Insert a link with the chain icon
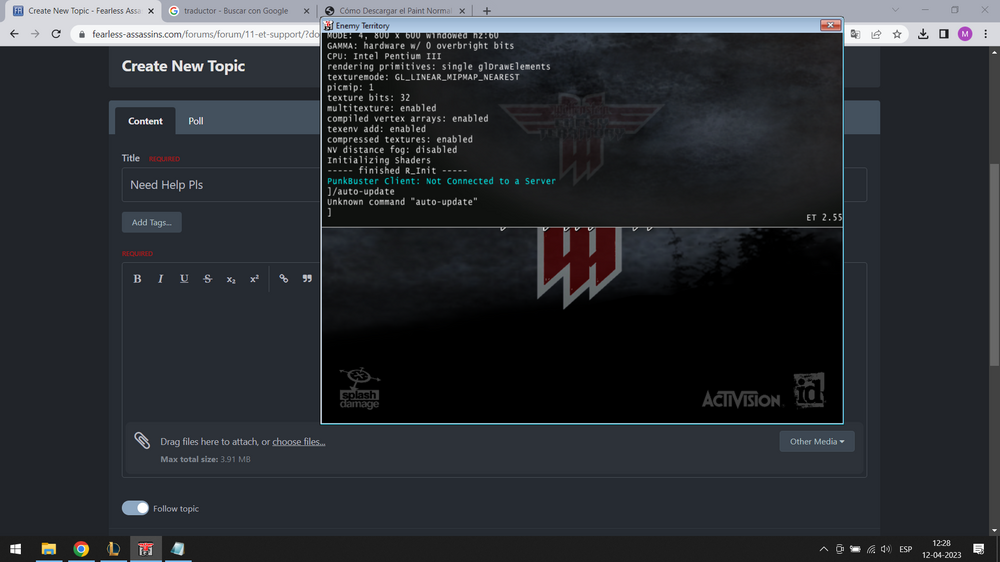The height and width of the screenshot is (562, 1000). coord(284,279)
